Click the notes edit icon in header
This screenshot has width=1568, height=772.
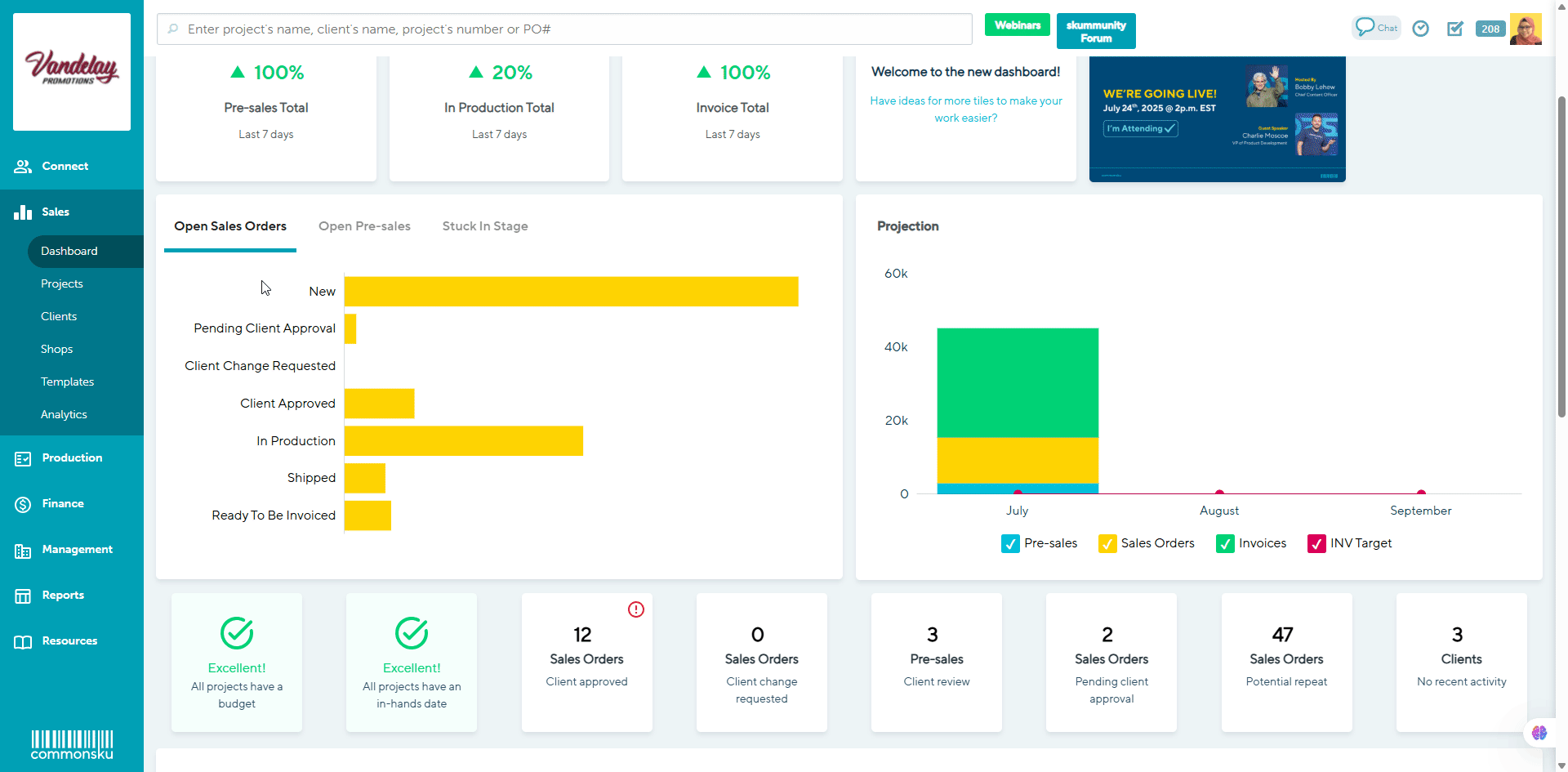(1455, 29)
